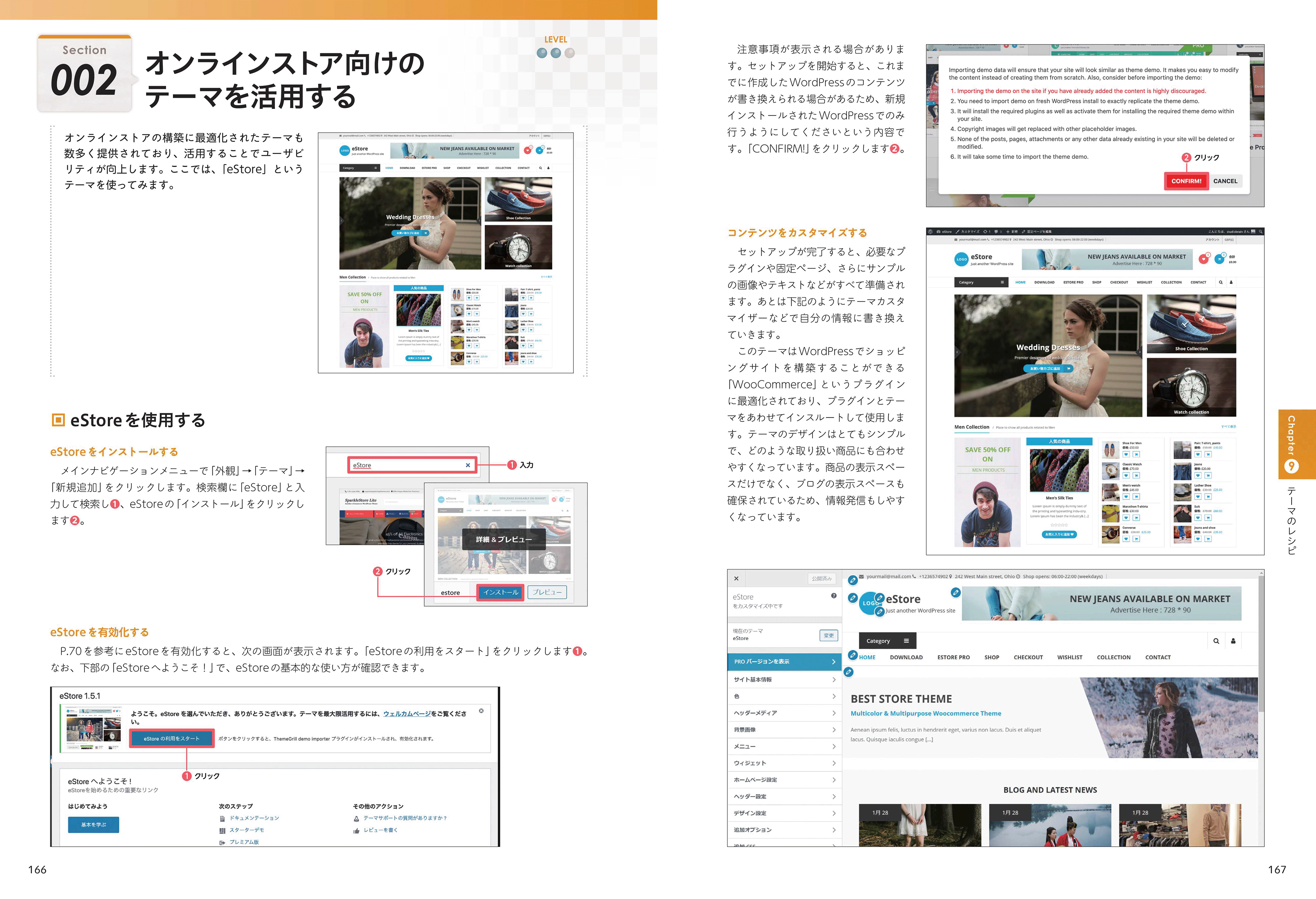Click the user account icon in customizer preview
The image size is (1316, 899).
click(x=1233, y=641)
